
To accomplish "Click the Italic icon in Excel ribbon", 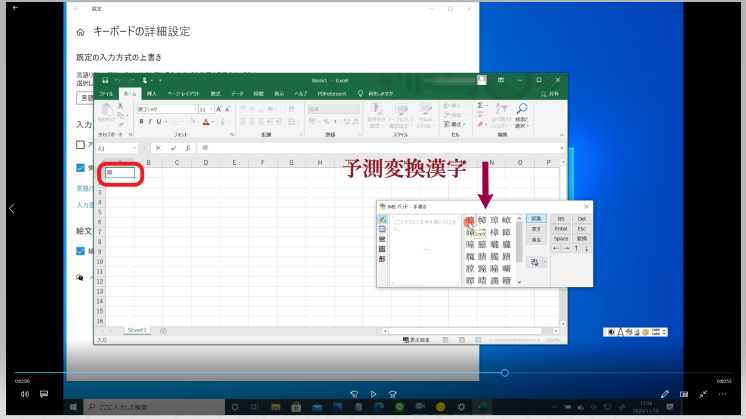I will [152, 122].
